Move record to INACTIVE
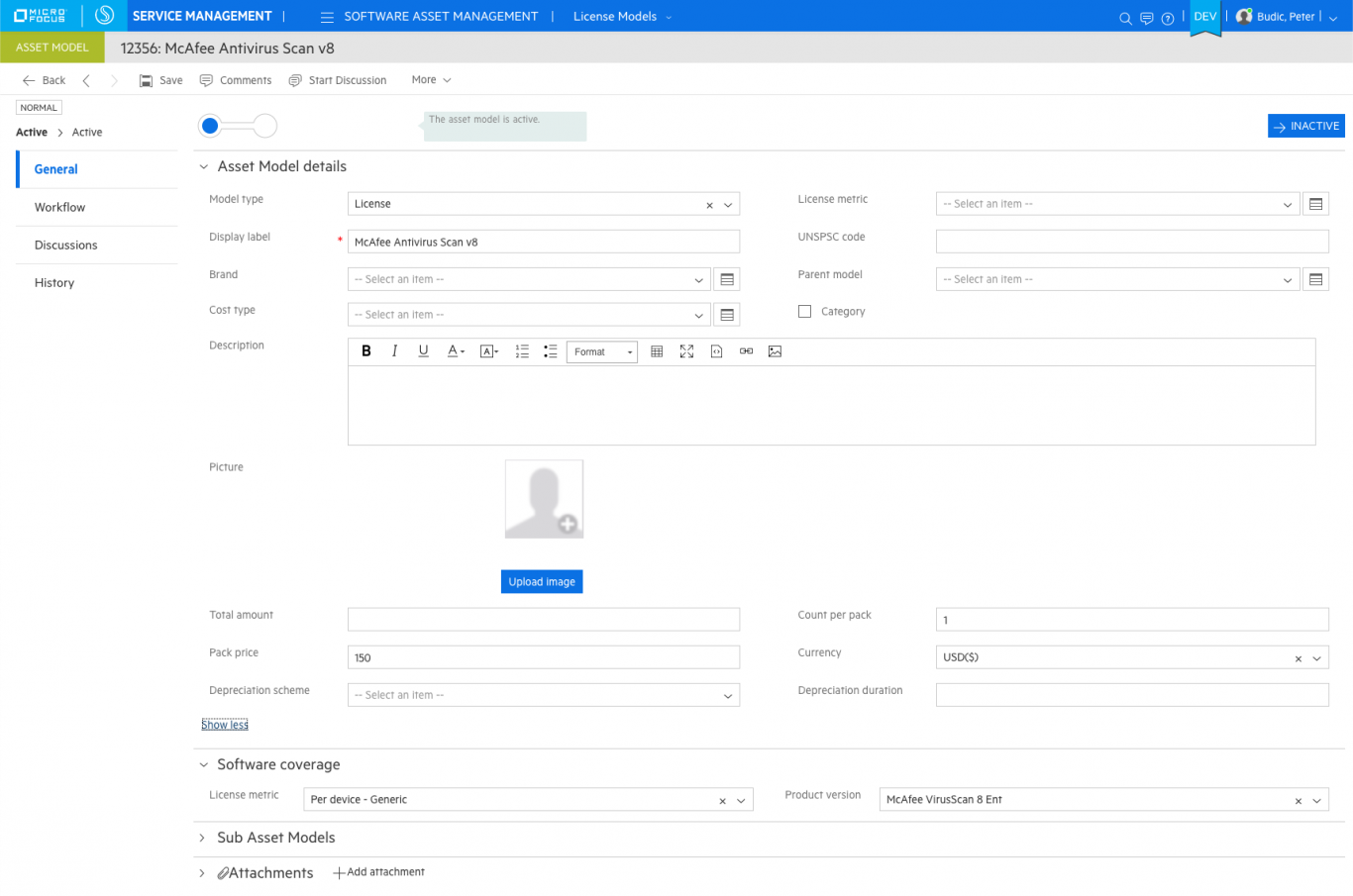The height and width of the screenshot is (896, 1353). pos(1306,126)
